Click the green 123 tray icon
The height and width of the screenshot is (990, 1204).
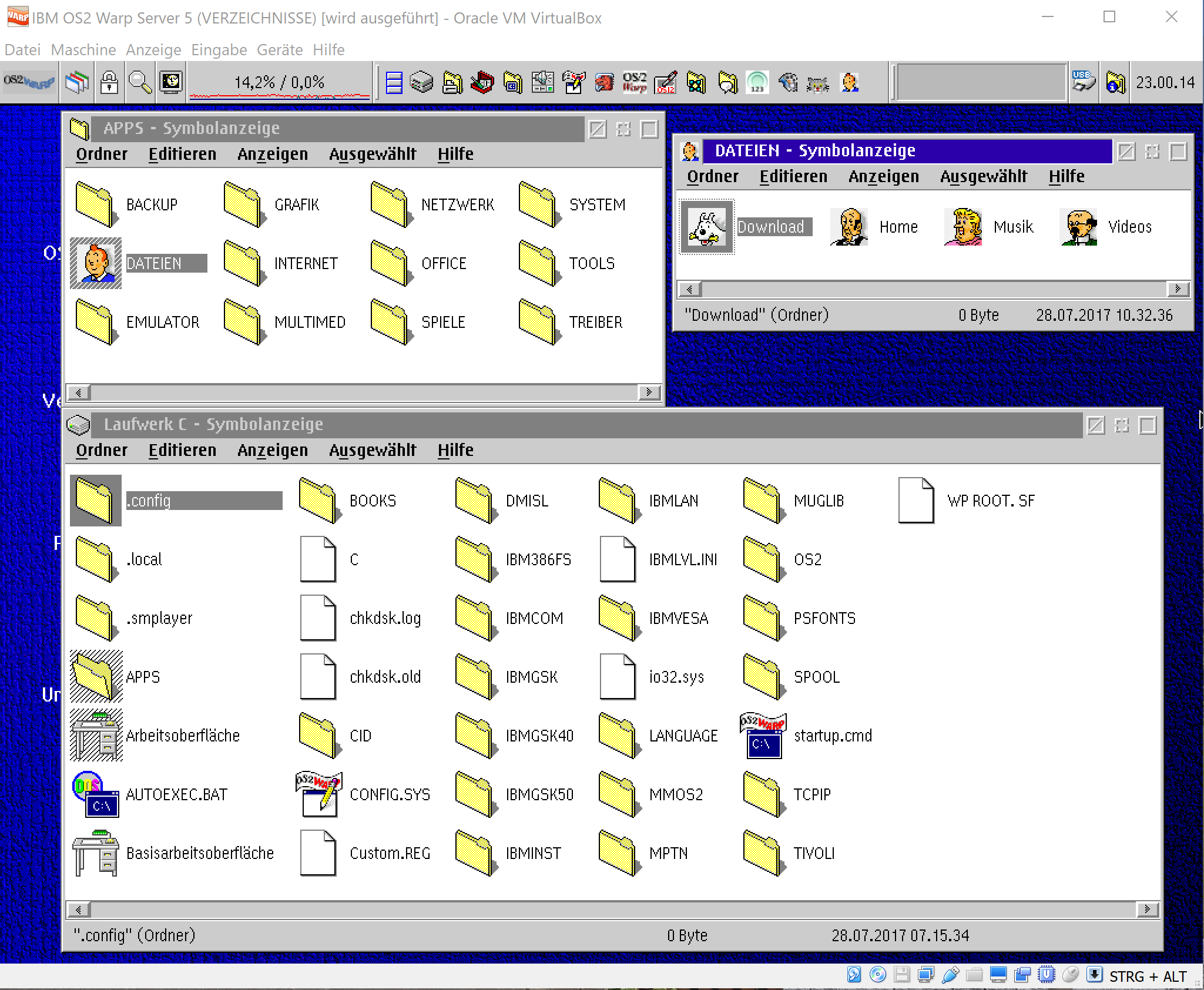pos(757,82)
